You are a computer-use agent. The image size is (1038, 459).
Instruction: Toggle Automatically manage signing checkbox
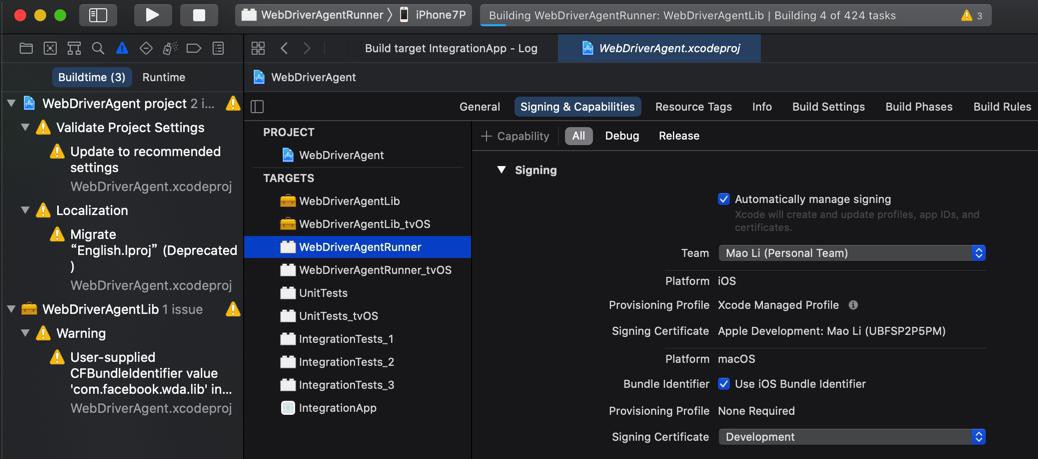pyautogui.click(x=724, y=199)
